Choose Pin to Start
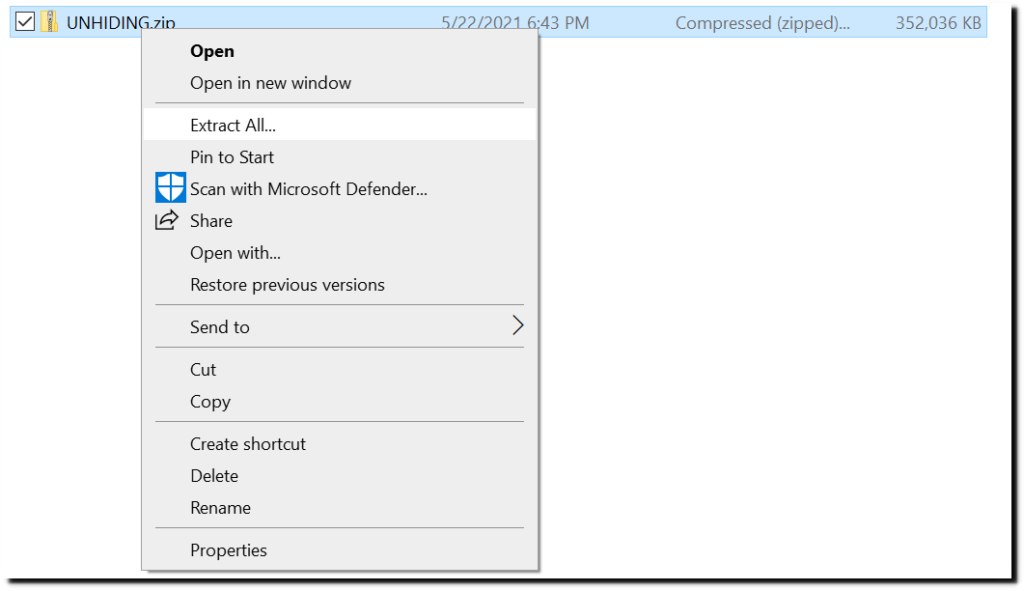The image size is (1024, 591). (340, 157)
